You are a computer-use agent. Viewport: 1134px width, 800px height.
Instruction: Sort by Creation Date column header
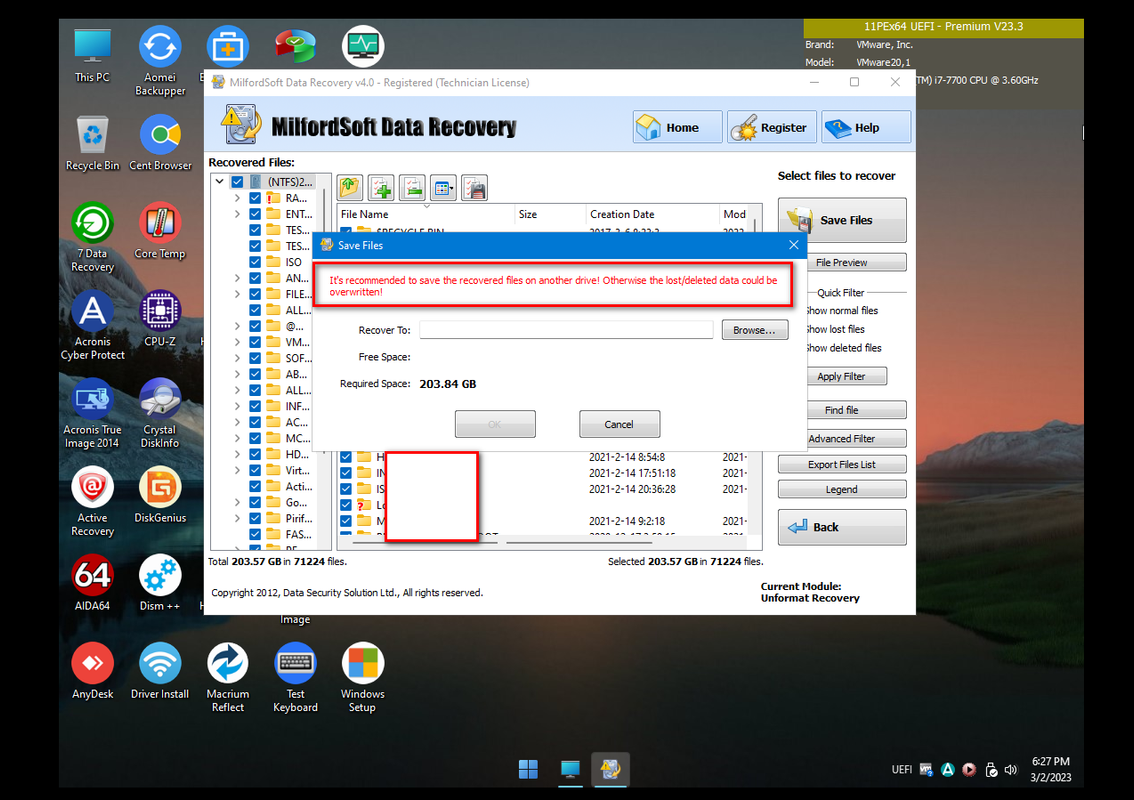pyautogui.click(x=652, y=214)
